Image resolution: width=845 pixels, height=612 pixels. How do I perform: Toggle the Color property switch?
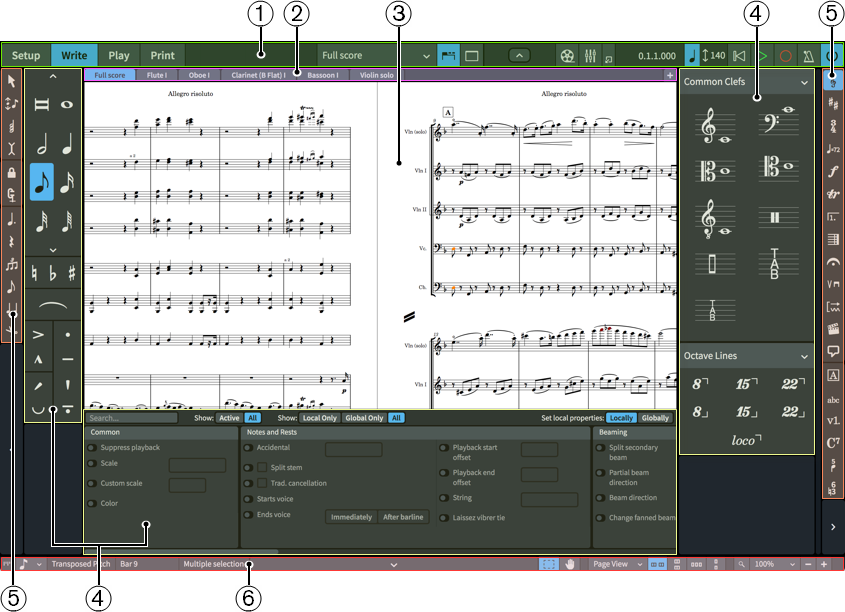pos(93,503)
